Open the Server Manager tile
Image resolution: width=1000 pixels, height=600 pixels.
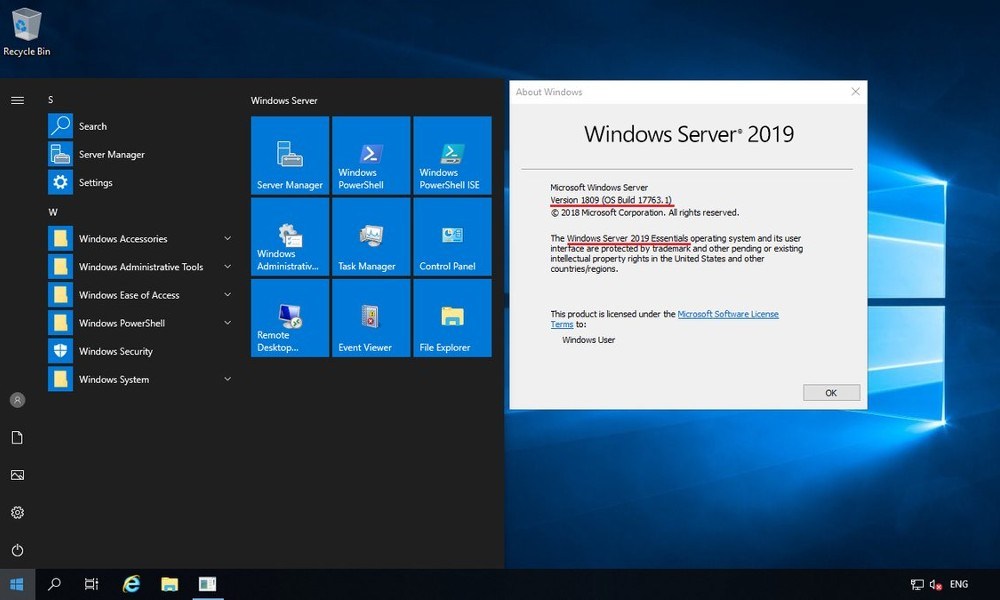tap(289, 155)
